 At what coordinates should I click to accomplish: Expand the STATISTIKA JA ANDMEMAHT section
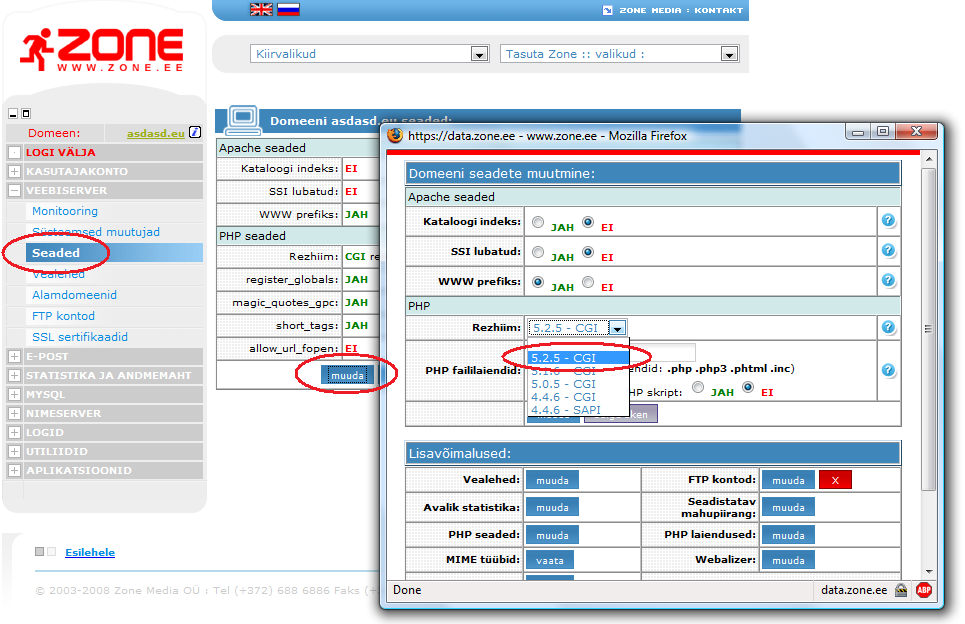click(x=14, y=375)
